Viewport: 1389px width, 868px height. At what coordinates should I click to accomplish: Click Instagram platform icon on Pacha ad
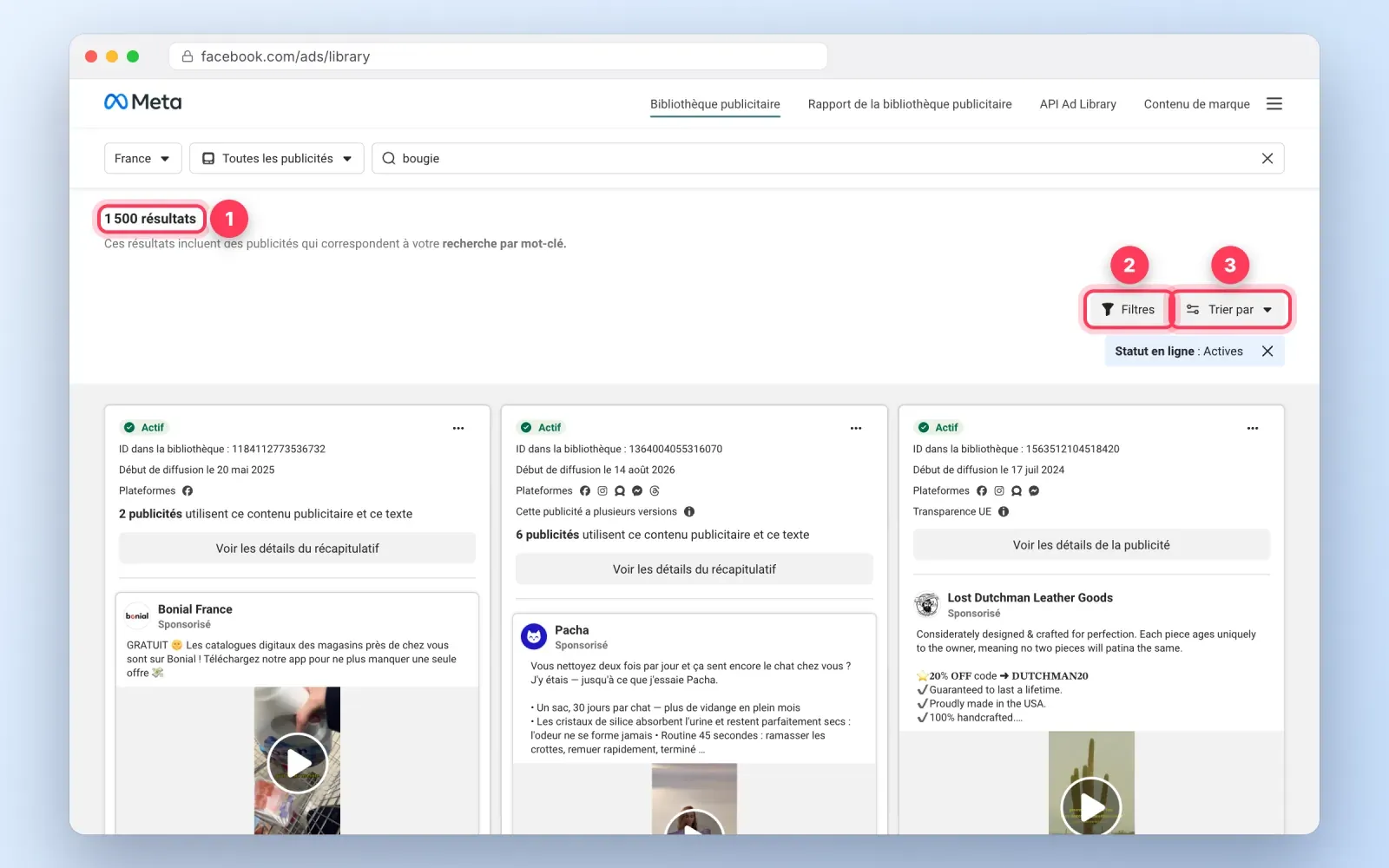pos(602,491)
